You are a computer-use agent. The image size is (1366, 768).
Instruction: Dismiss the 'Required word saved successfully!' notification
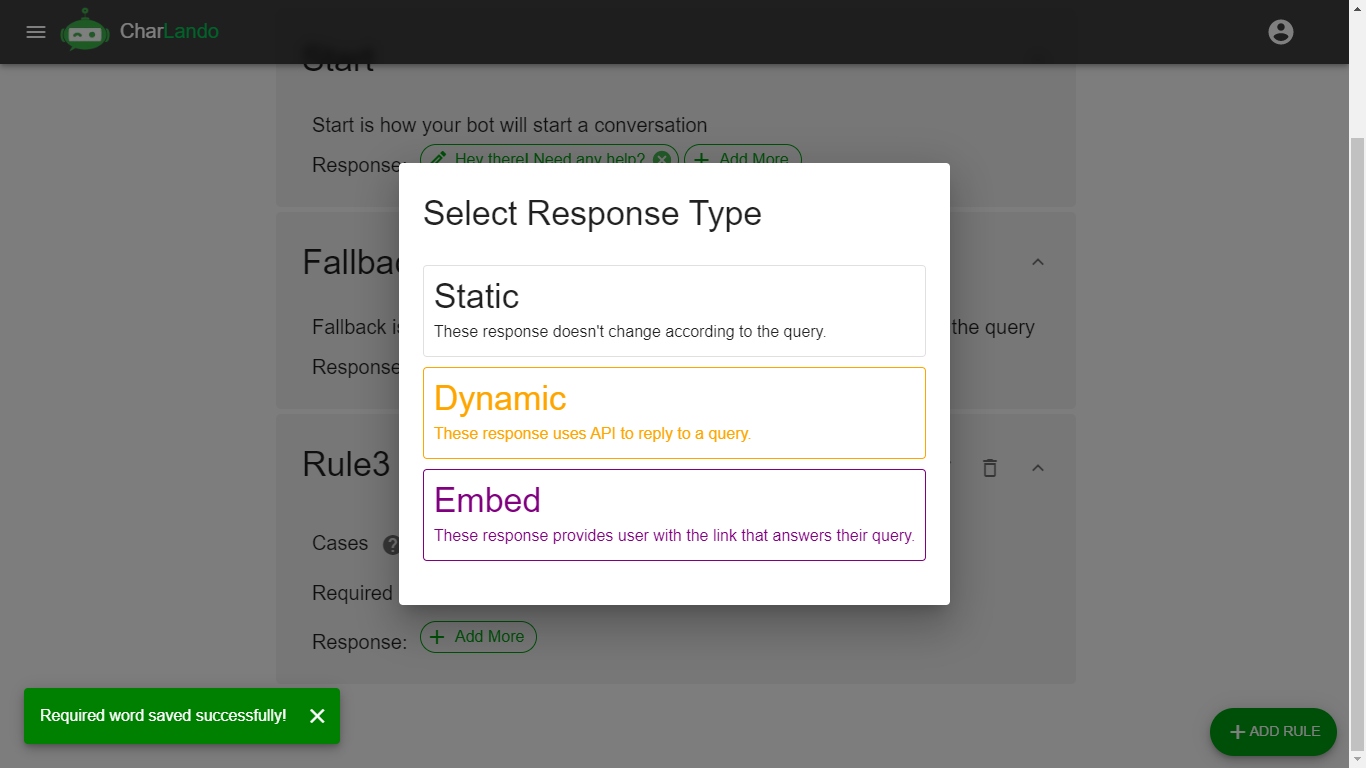coord(317,716)
